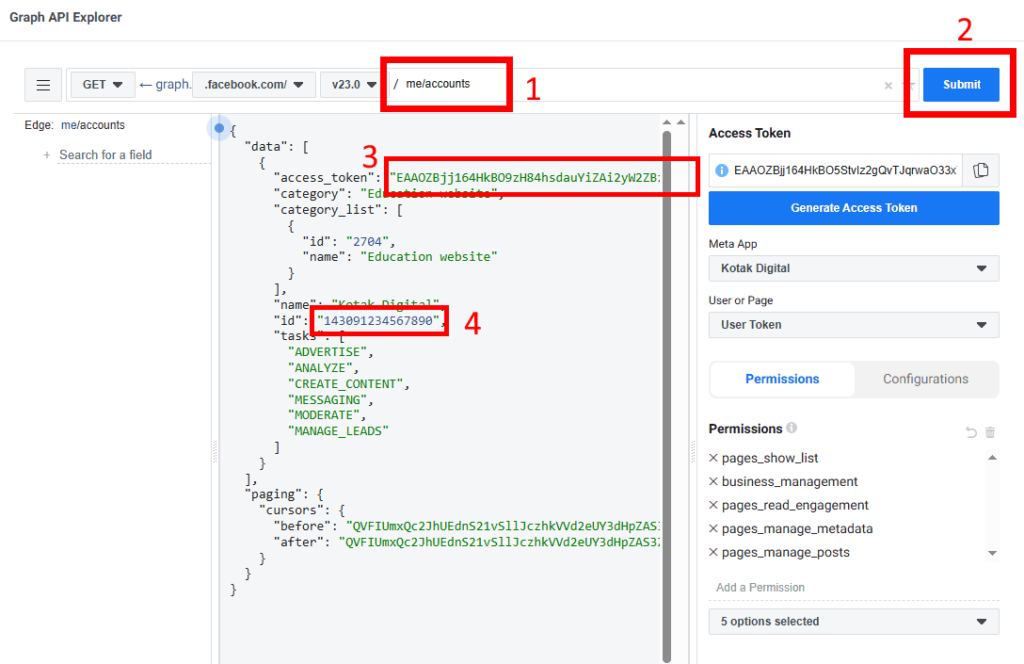Open the hamburger menu beside GET

click(43, 85)
